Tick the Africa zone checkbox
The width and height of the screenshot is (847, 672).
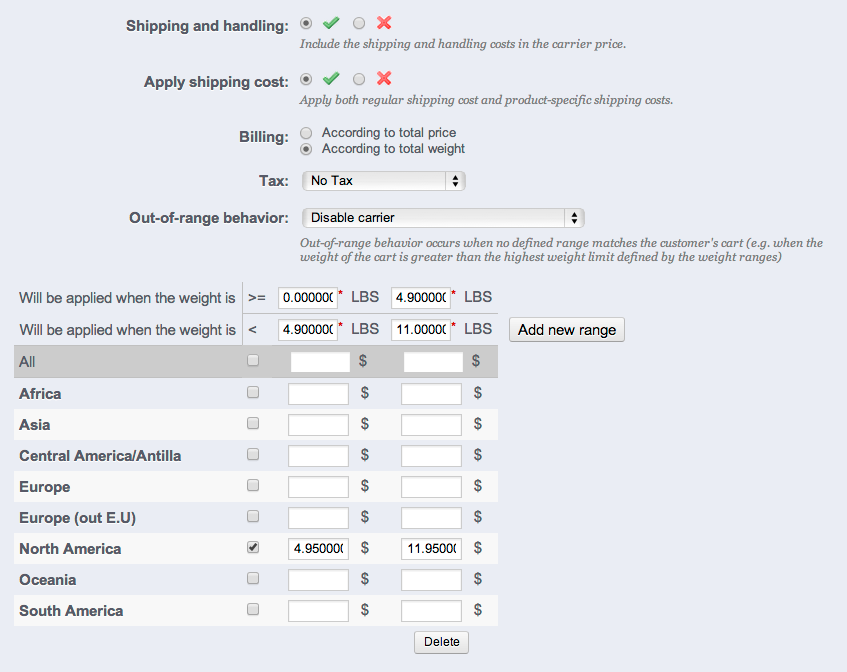coord(253,393)
